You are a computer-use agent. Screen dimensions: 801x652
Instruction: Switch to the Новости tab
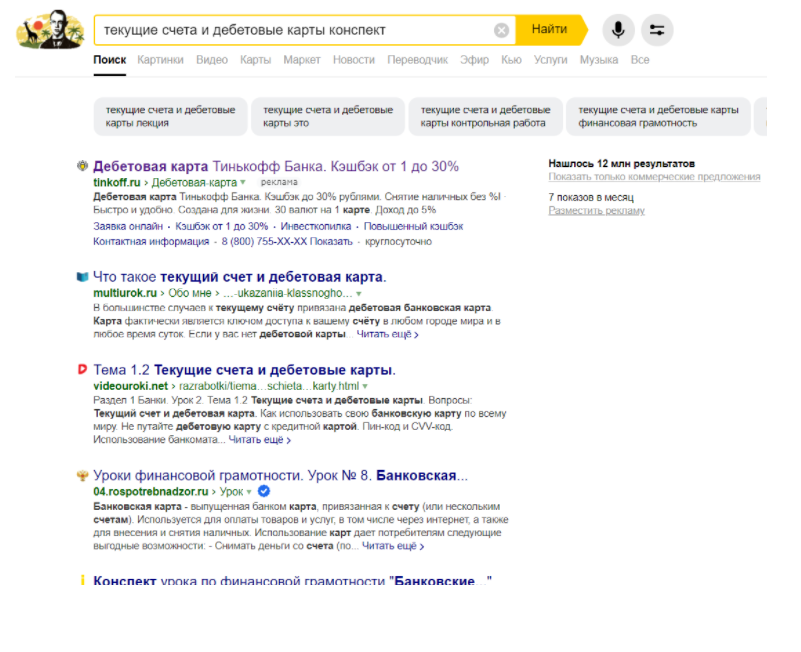[354, 60]
